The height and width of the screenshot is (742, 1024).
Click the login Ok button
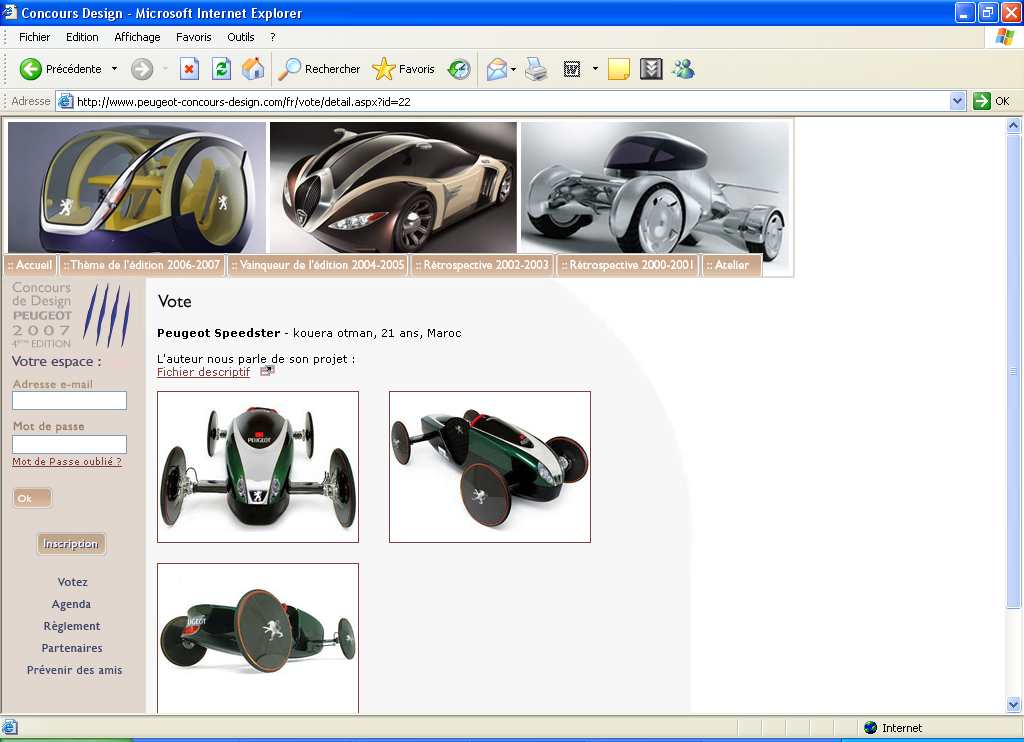pos(31,498)
